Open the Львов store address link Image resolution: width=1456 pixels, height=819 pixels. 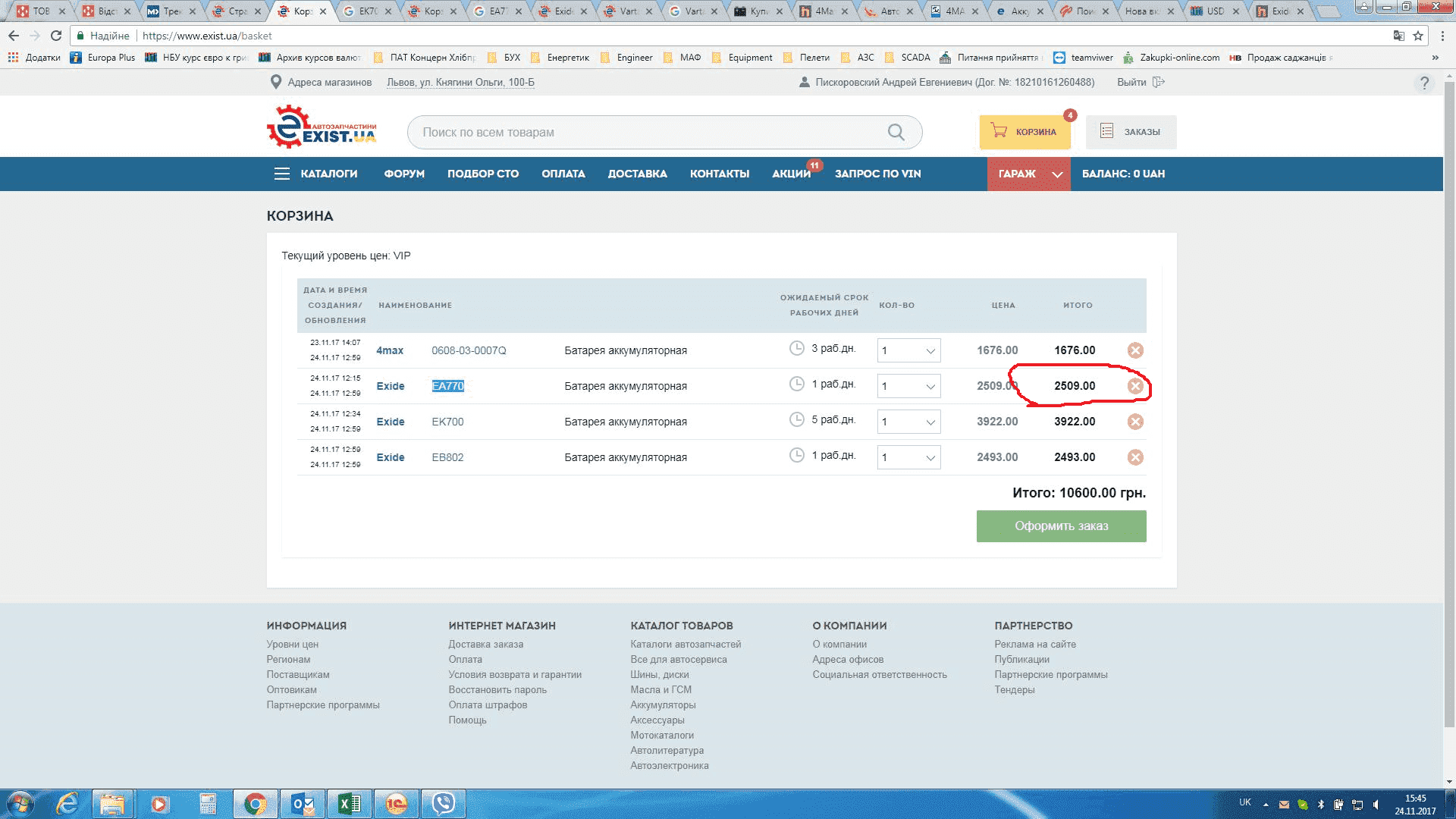[x=460, y=82]
